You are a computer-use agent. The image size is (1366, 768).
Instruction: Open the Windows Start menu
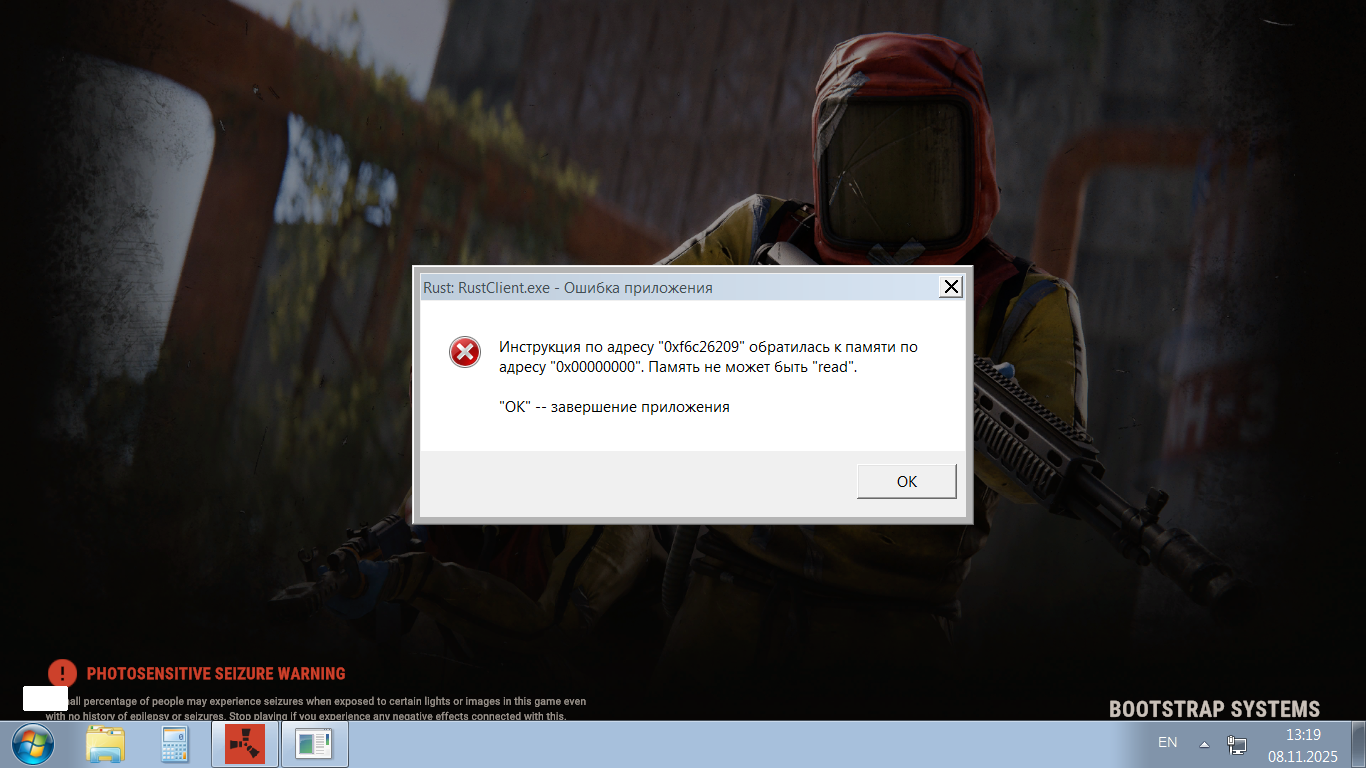coord(32,745)
